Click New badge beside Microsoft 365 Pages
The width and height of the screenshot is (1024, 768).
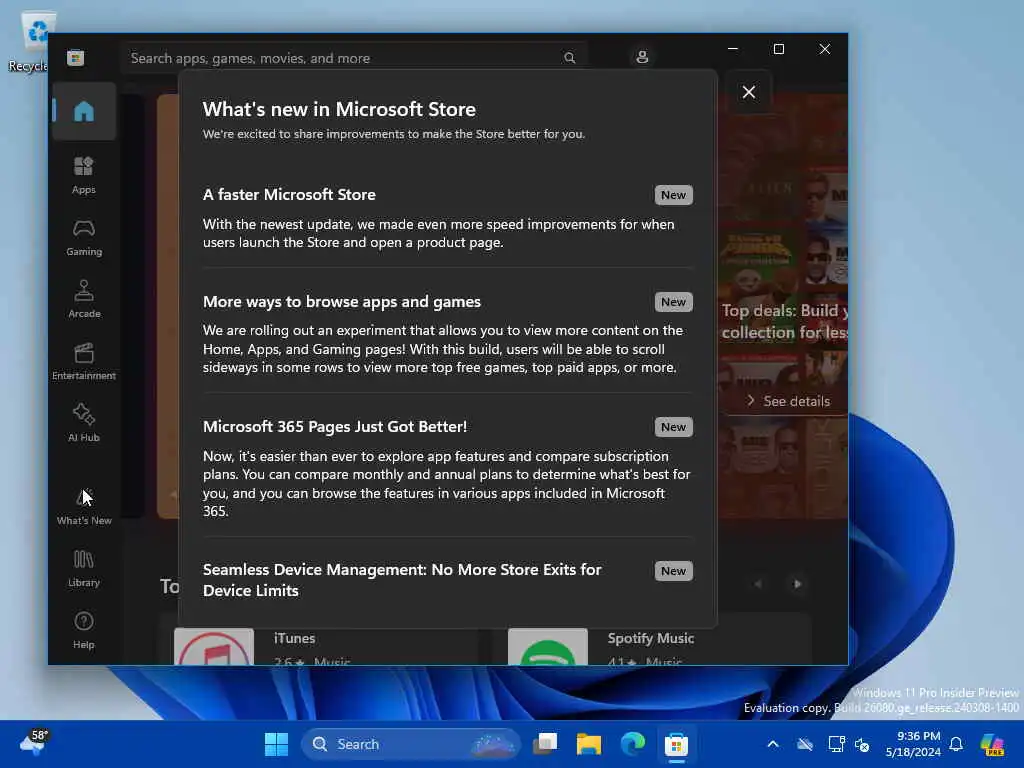[673, 426]
